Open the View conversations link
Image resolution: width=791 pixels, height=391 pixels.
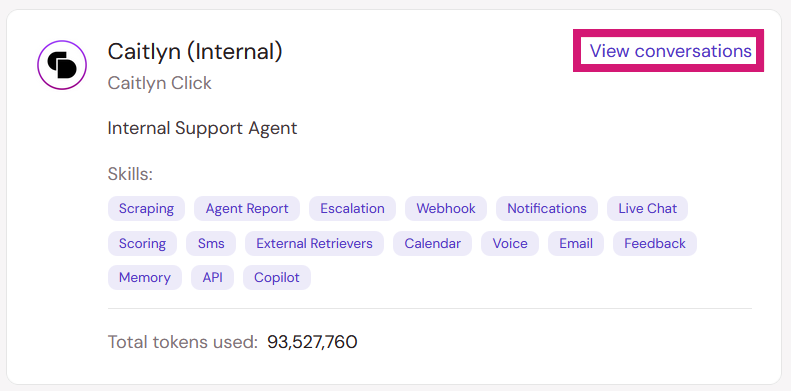[x=670, y=51]
